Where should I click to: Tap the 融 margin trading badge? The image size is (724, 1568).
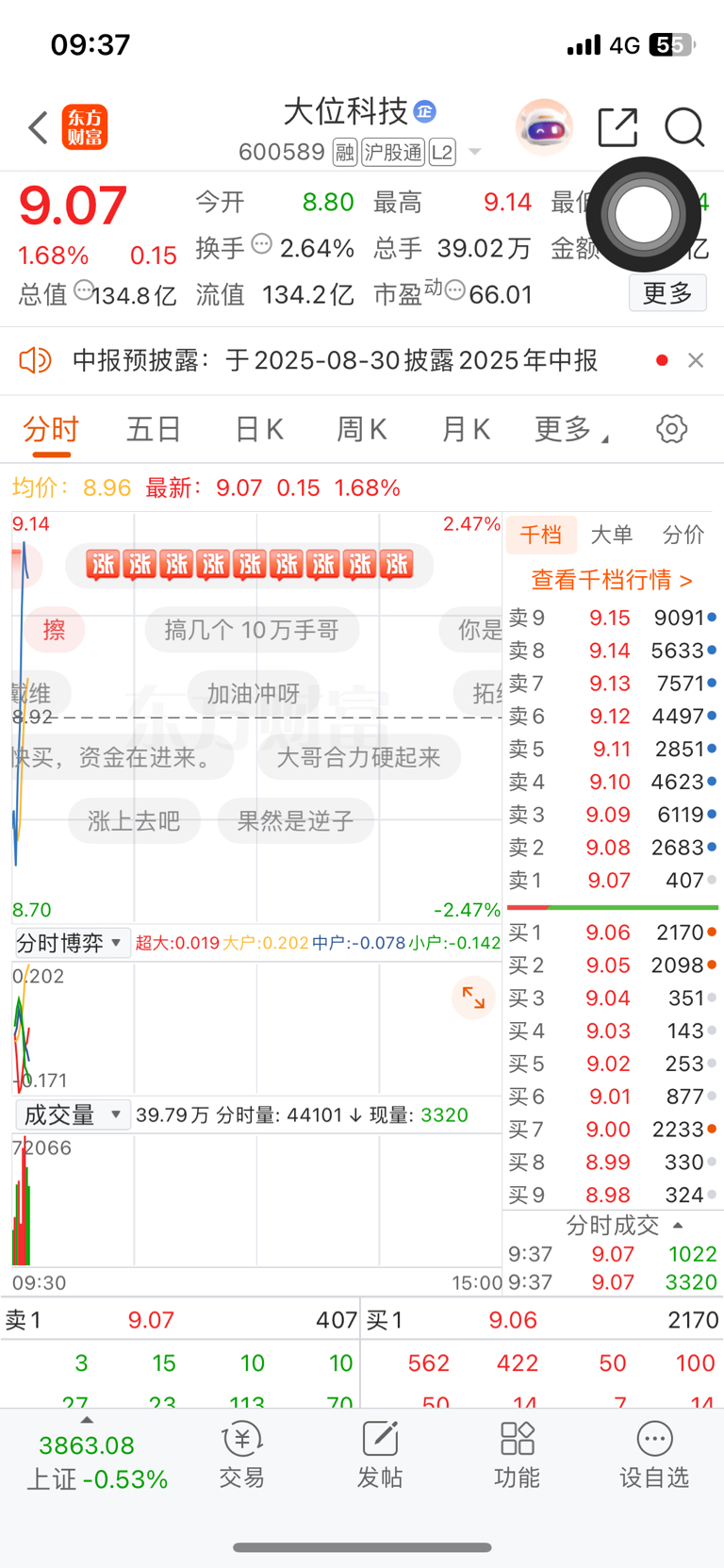click(345, 152)
